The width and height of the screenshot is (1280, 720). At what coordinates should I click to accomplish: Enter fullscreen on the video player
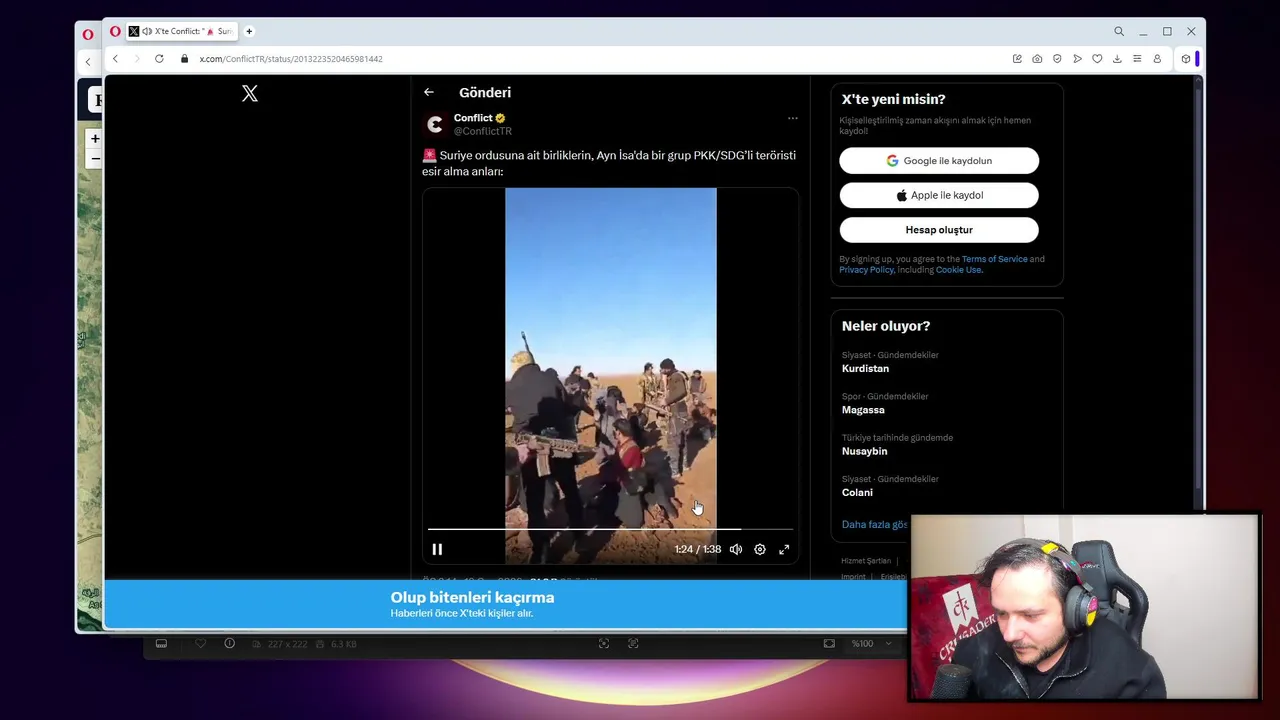(784, 549)
